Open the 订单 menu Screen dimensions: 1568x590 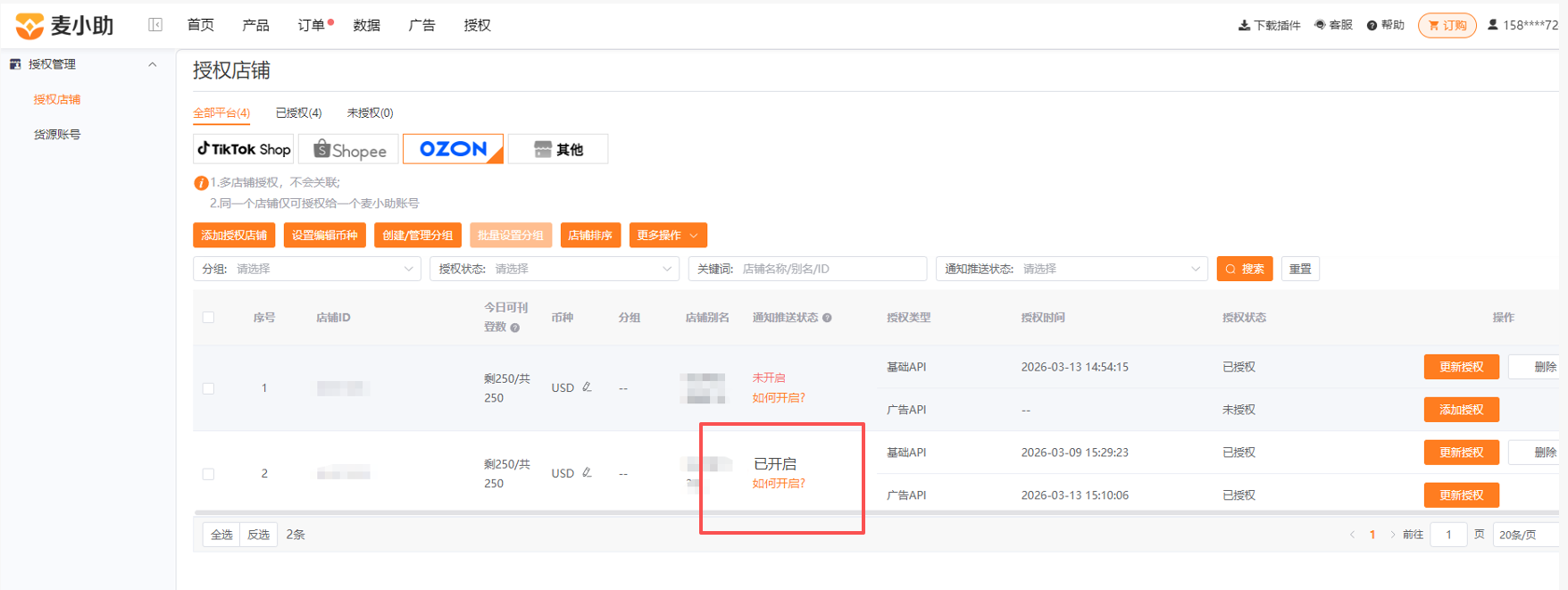point(312,25)
